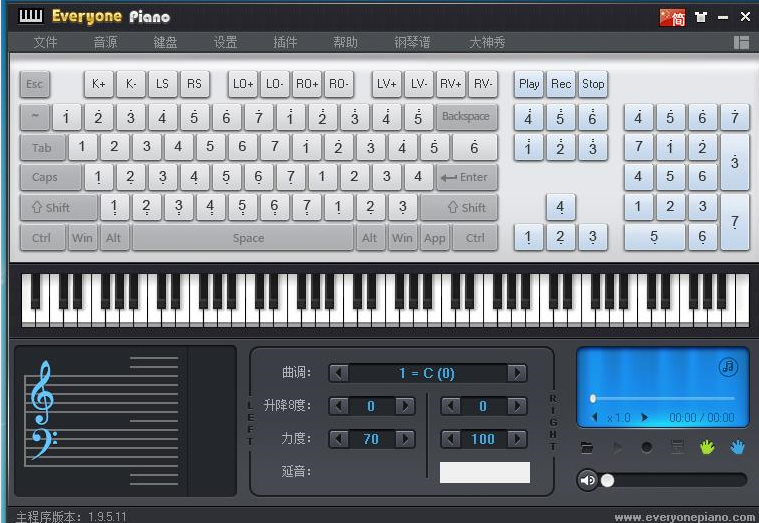Click the Esc key on the virtual keyboard
Viewport: 759px width, 523px height.
coord(34,84)
